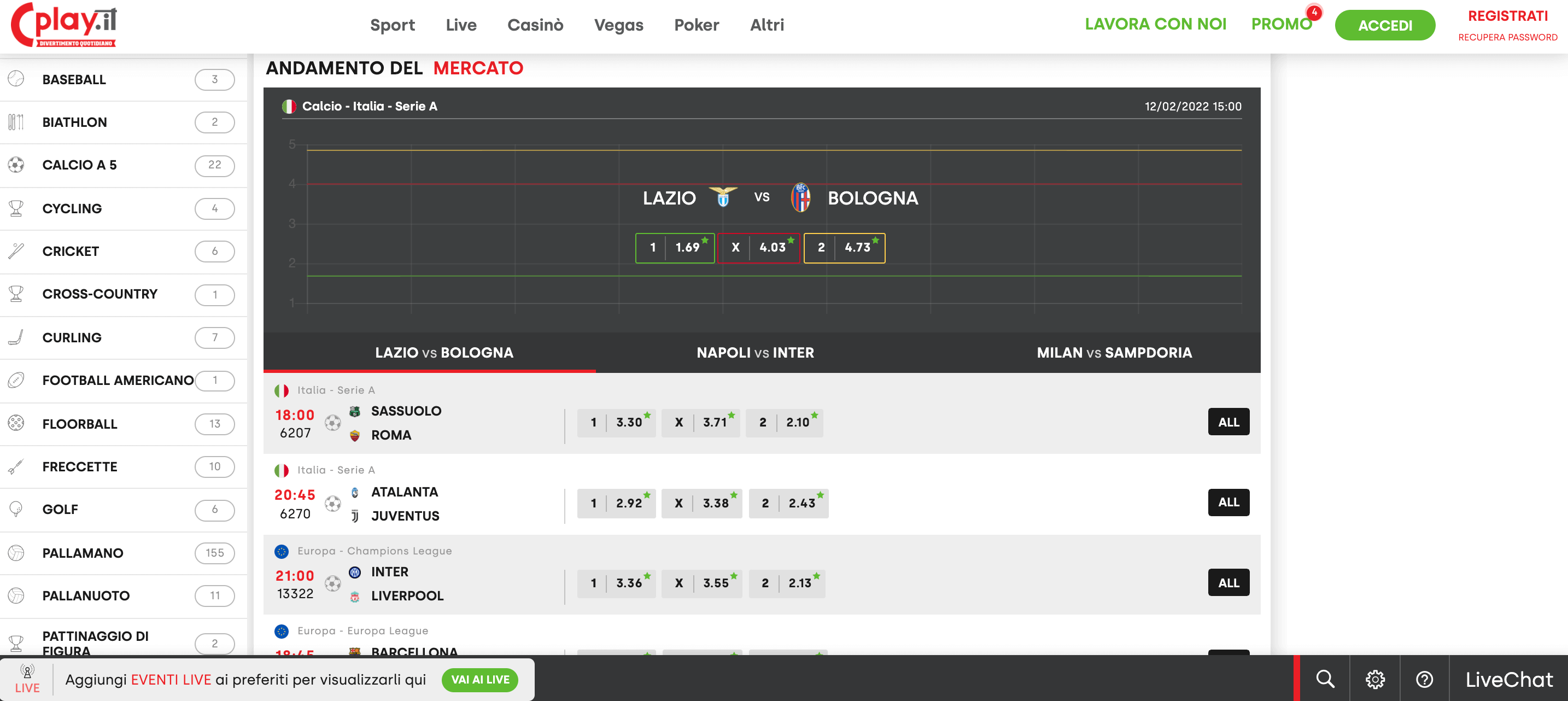Switch to Milan vs Sampdoria tab
The height and width of the screenshot is (701, 1568).
pyautogui.click(x=1114, y=353)
